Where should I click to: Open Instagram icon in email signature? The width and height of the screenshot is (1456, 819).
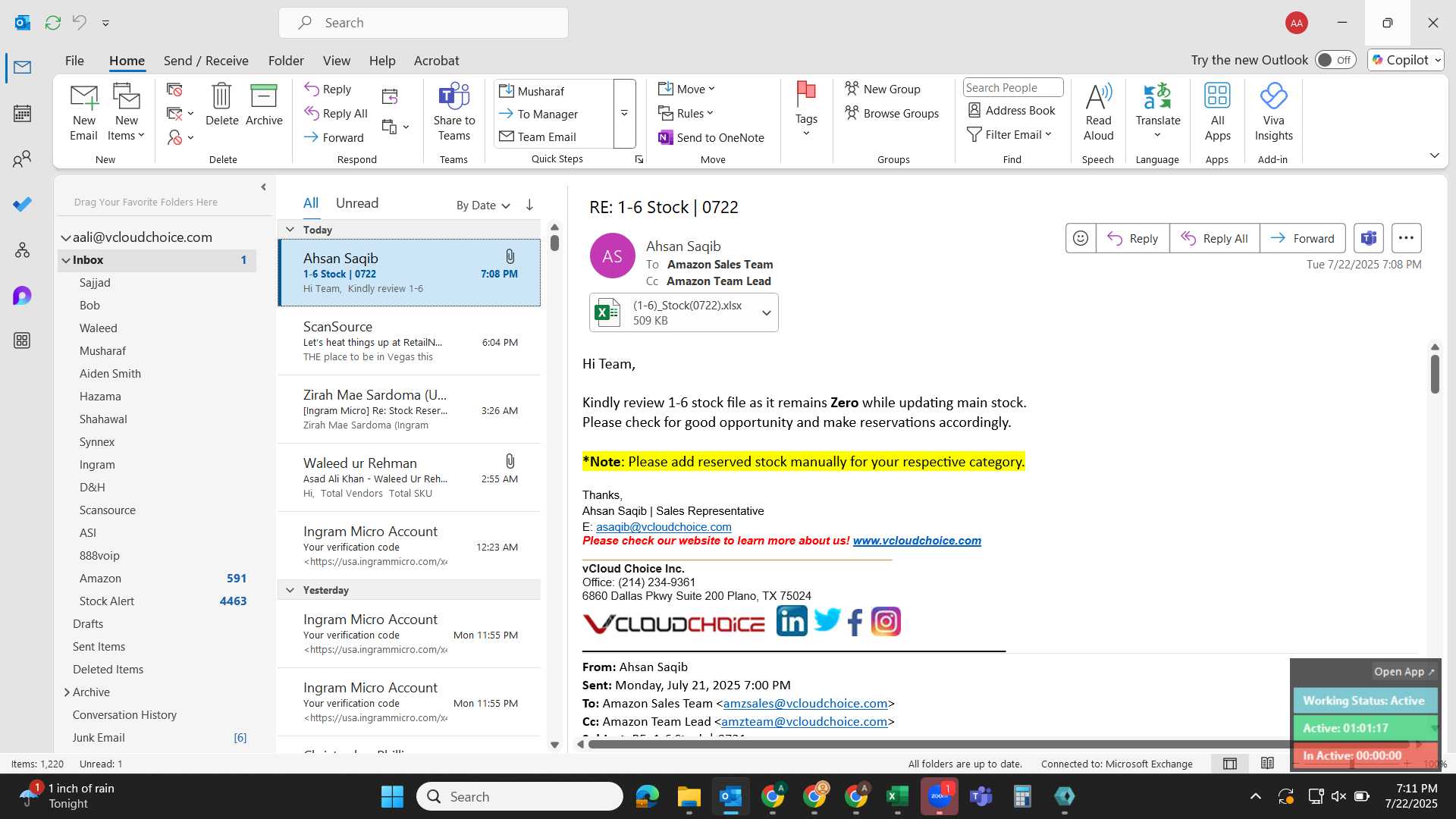click(886, 622)
